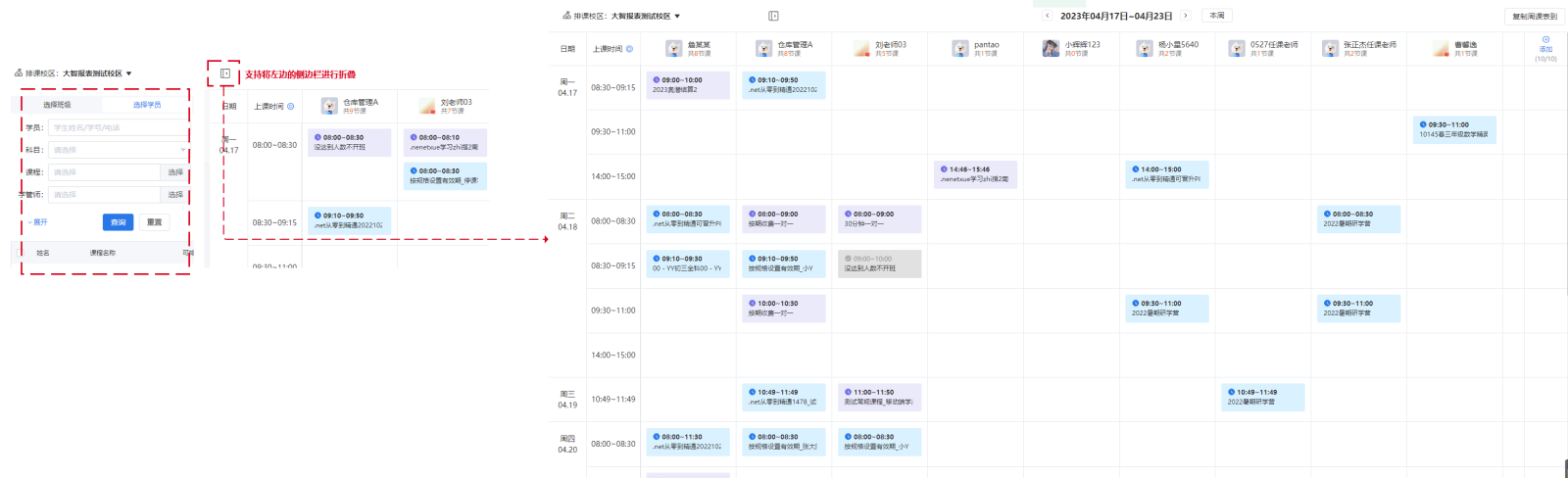The height and width of the screenshot is (478, 1568).
Task: Open 排课校区 campus dropdown above the filter panel
Action: point(97,73)
